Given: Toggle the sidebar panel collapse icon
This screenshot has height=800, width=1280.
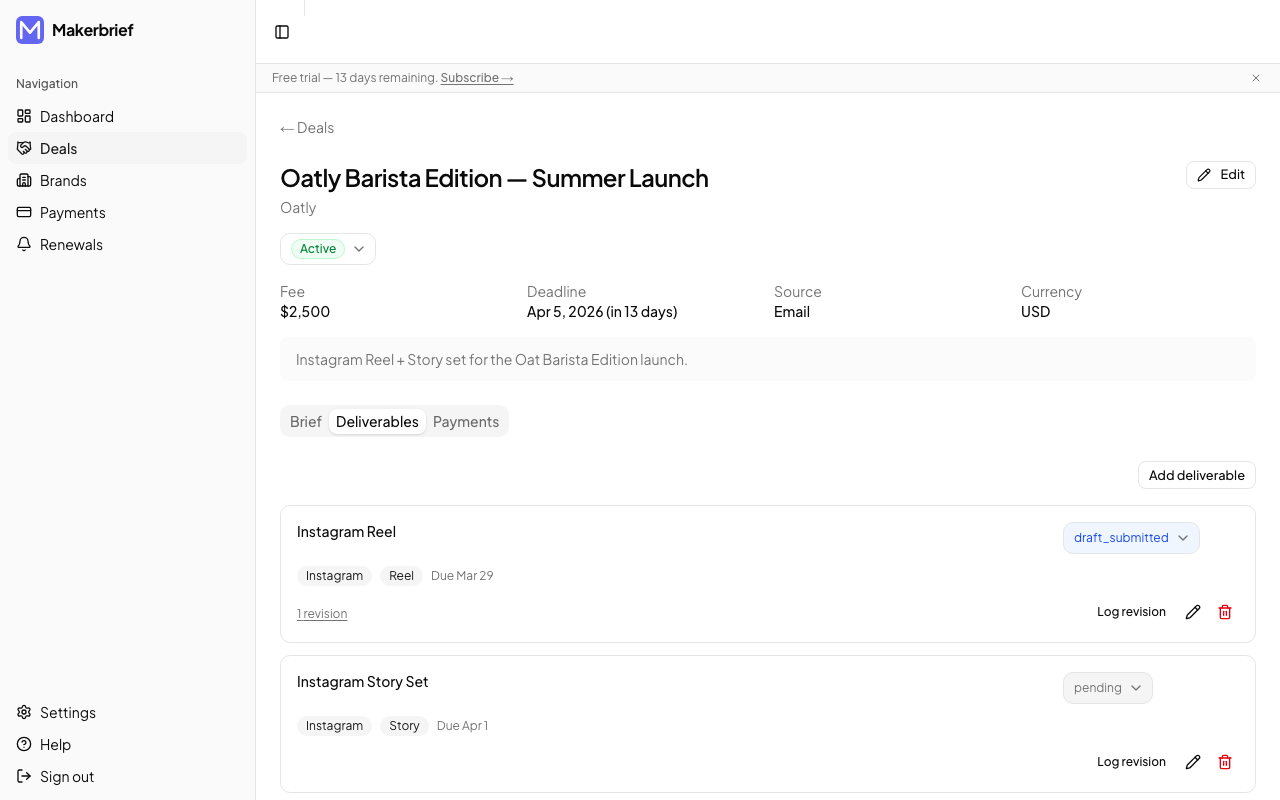Looking at the screenshot, I should [281, 31].
